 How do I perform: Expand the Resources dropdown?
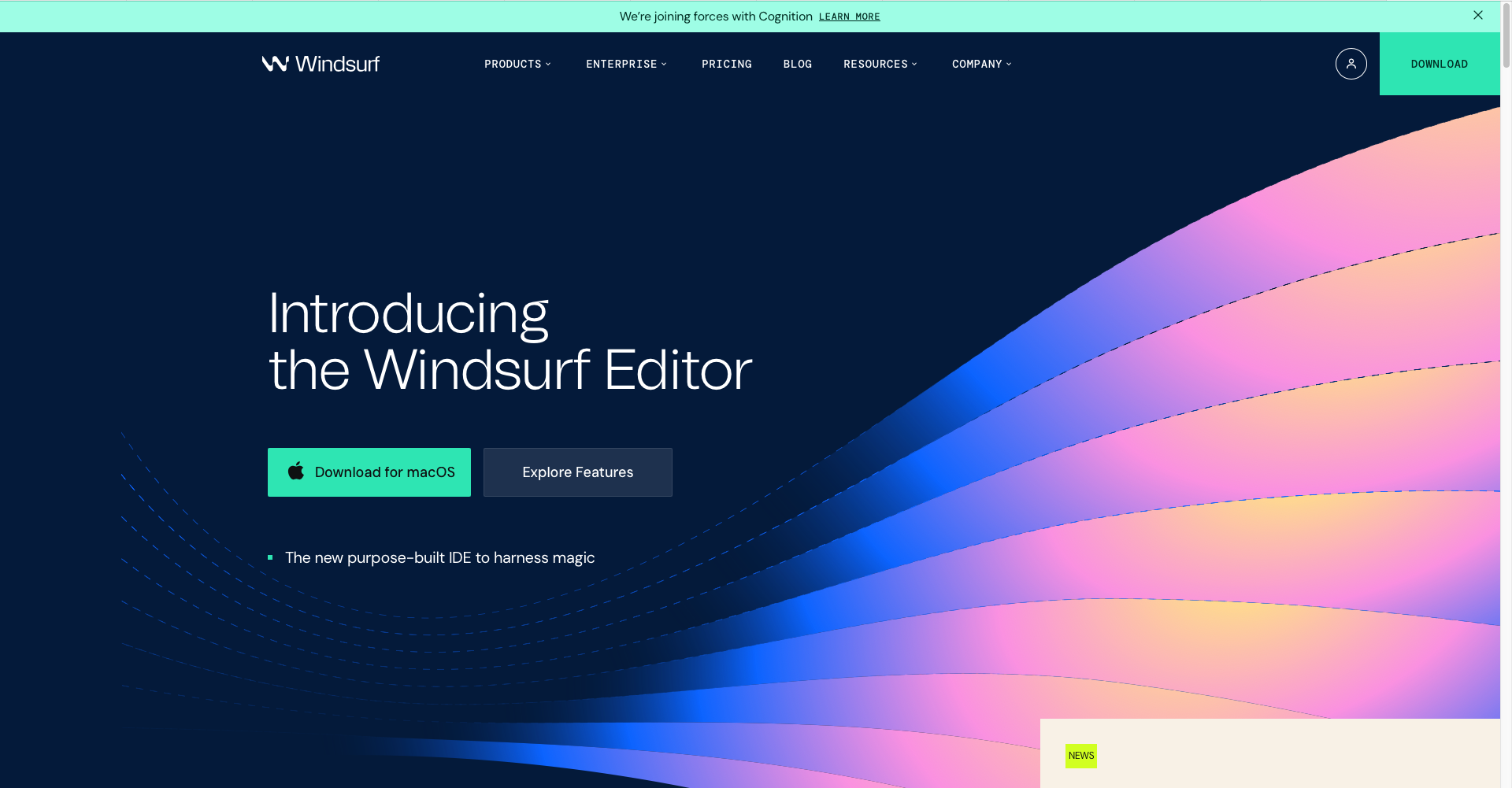coord(880,64)
